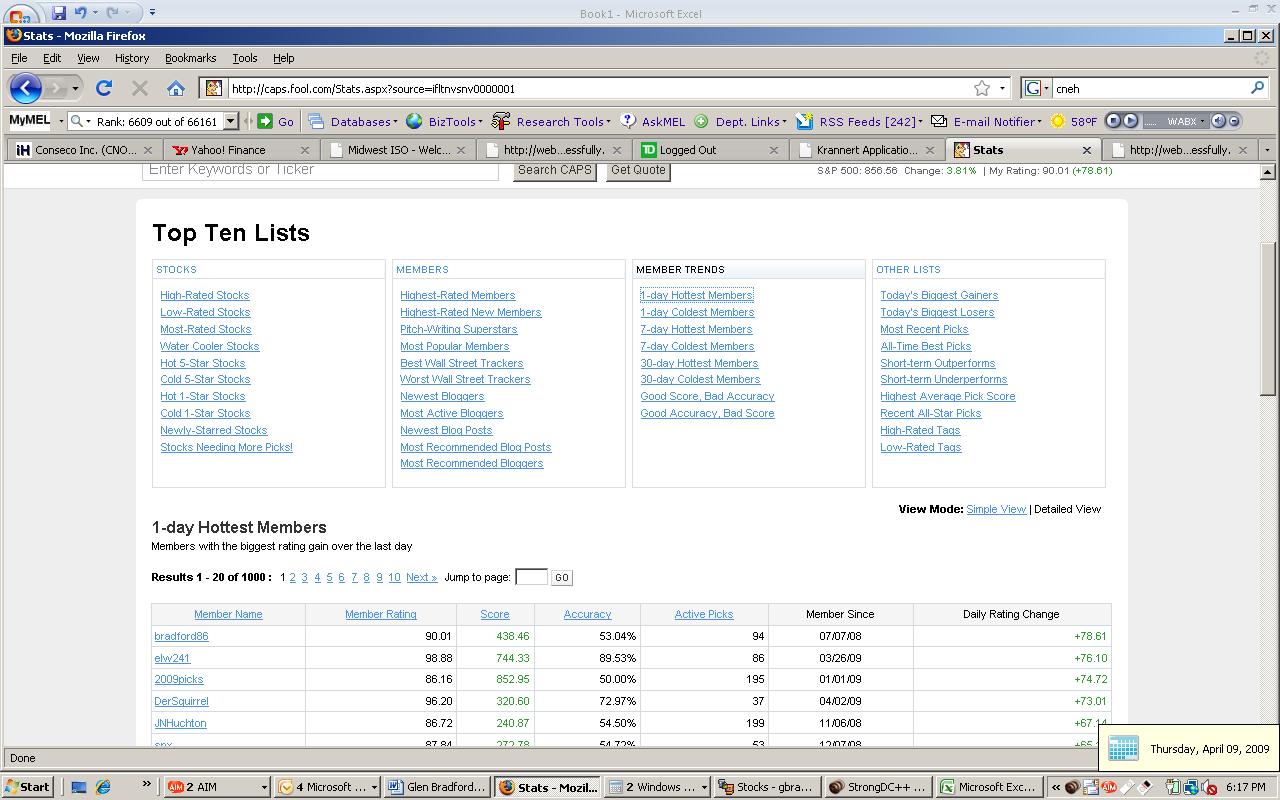This screenshot has height=800, width=1280.
Task: Open member bradford86 profile
Action: (181, 636)
